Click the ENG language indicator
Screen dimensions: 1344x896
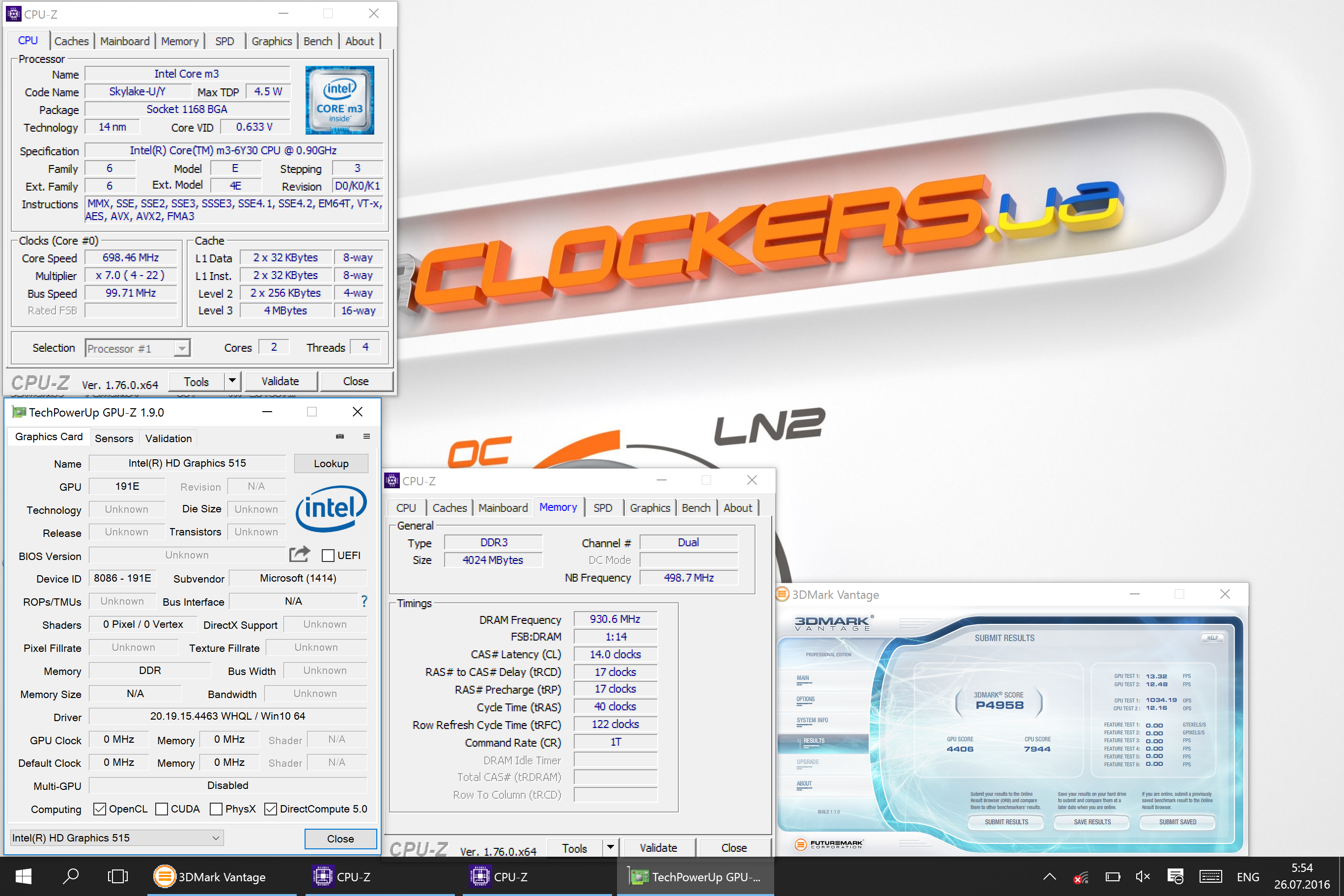coord(1248,877)
